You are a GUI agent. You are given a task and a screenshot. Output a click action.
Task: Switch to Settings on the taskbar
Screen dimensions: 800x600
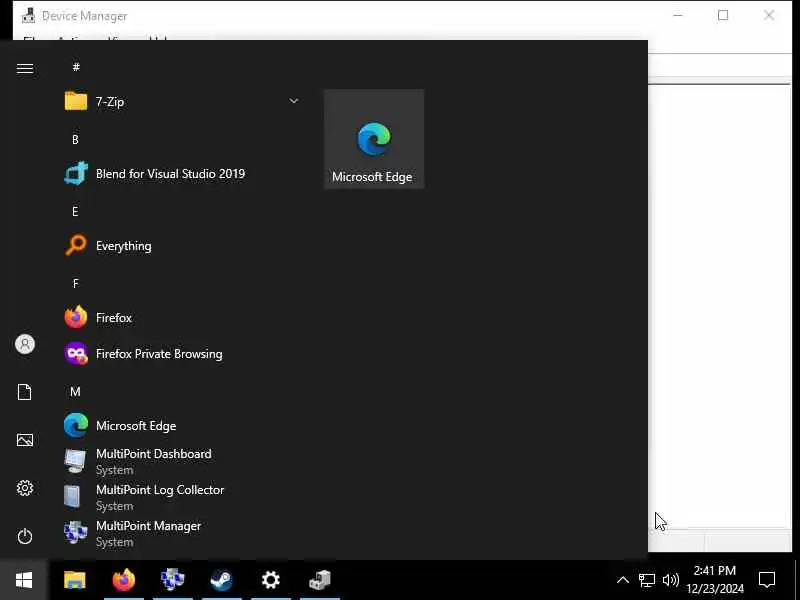point(270,580)
